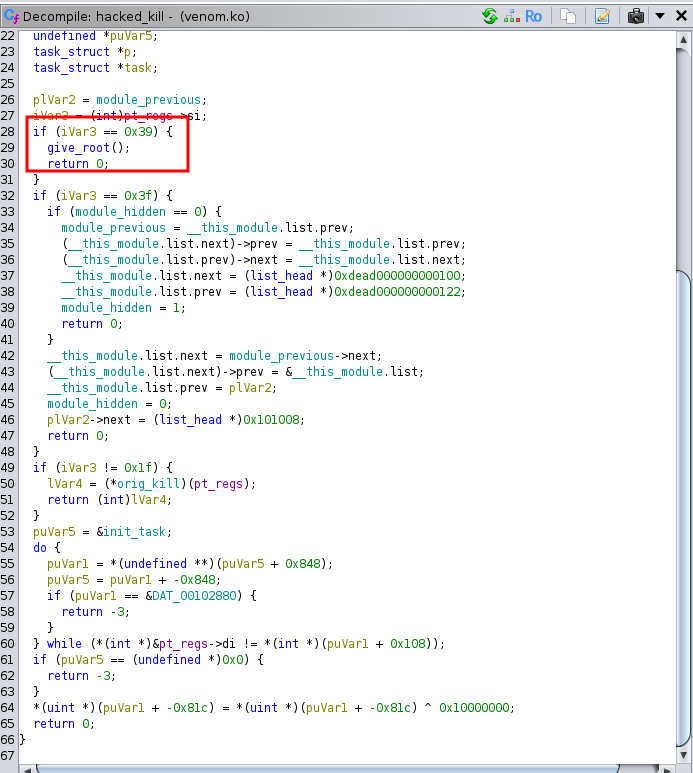
Task: Click return 0 on line 47
Action: pyautogui.click(x=78, y=435)
